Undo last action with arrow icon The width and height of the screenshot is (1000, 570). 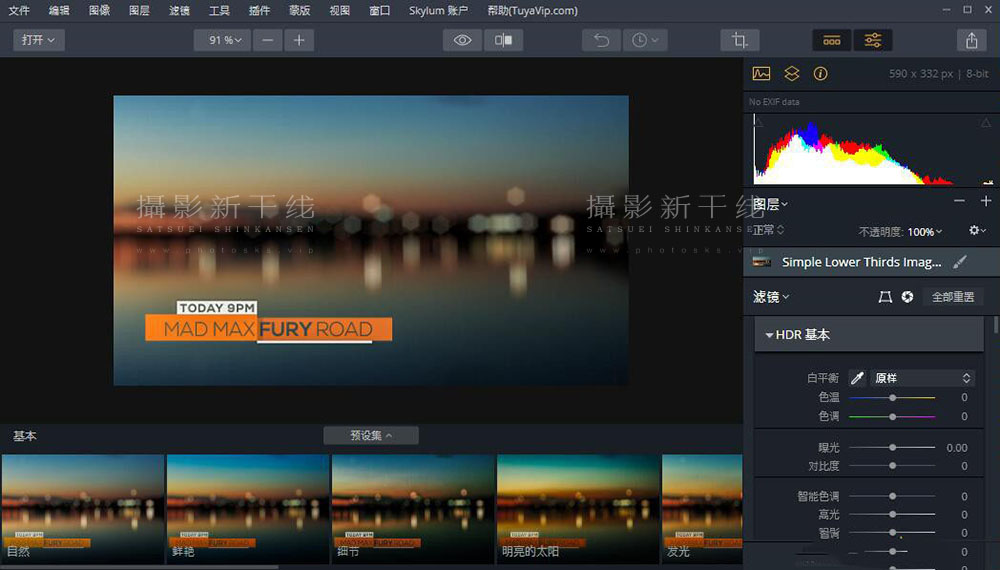[x=601, y=40]
